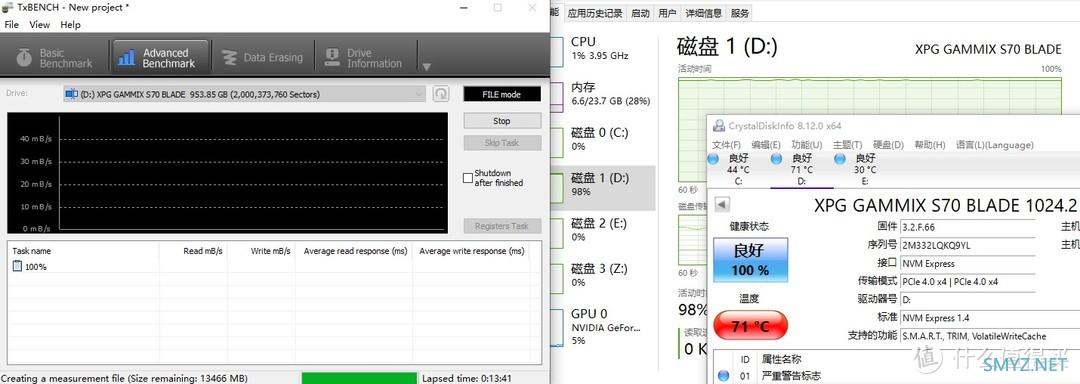Open the 详细信息 tab in Task Manager
The height and width of the screenshot is (384, 1080).
tap(703, 13)
